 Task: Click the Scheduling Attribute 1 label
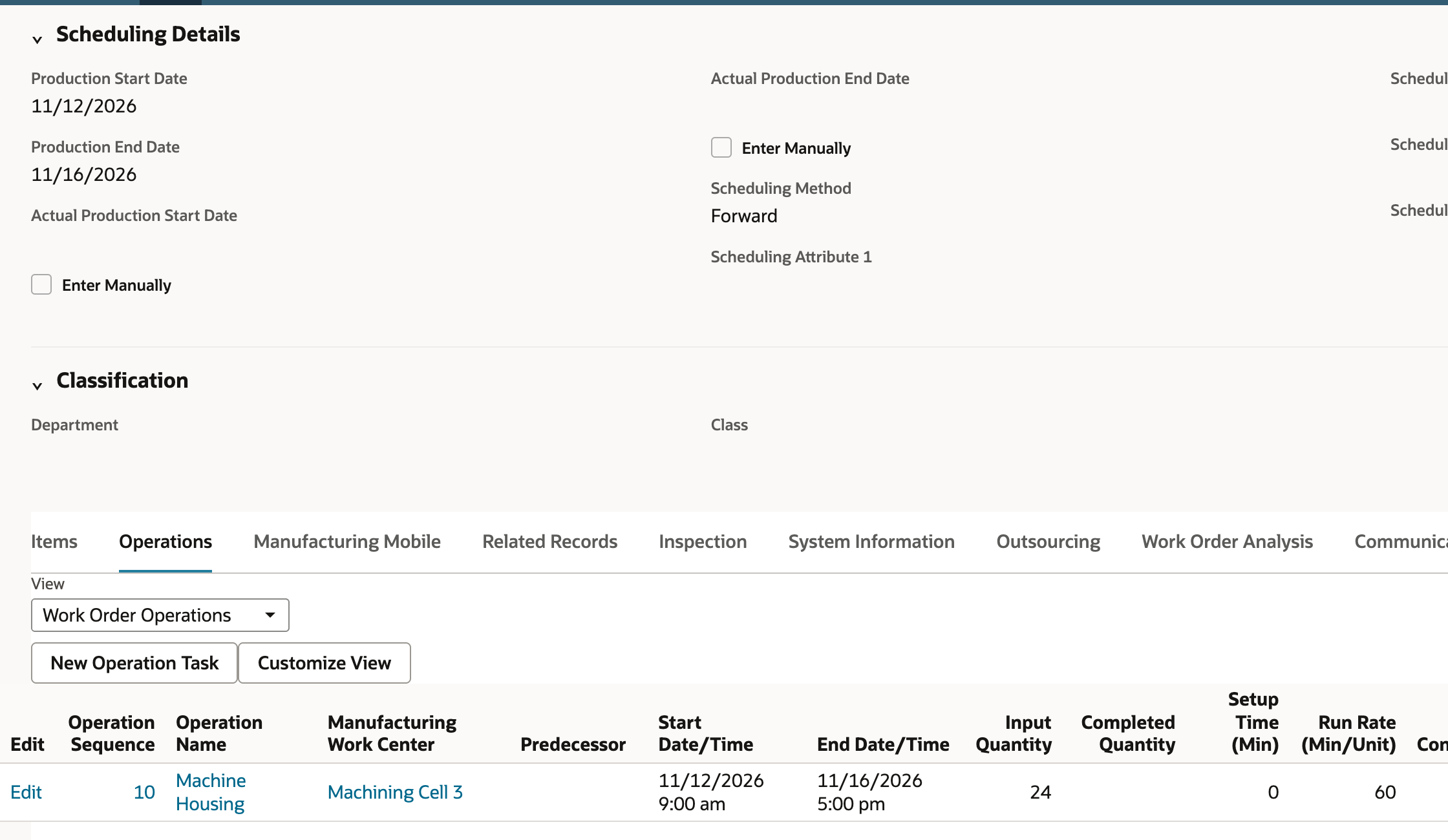pos(791,257)
